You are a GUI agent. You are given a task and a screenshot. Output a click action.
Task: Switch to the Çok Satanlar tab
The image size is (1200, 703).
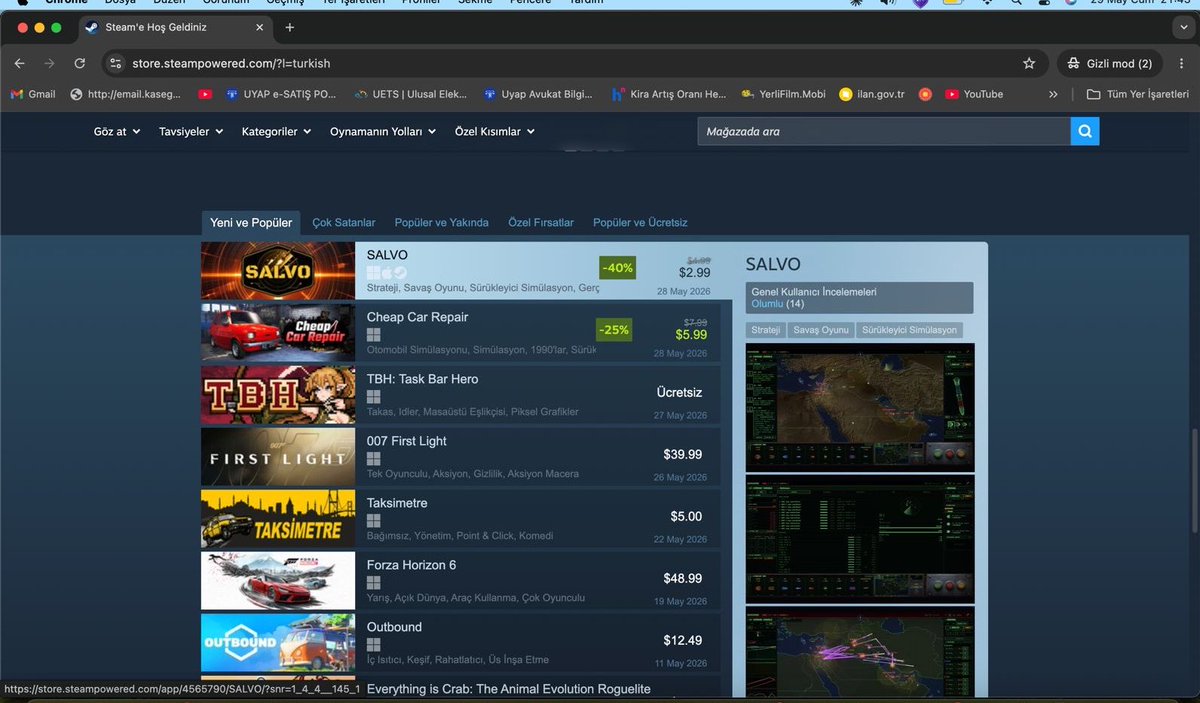(344, 222)
